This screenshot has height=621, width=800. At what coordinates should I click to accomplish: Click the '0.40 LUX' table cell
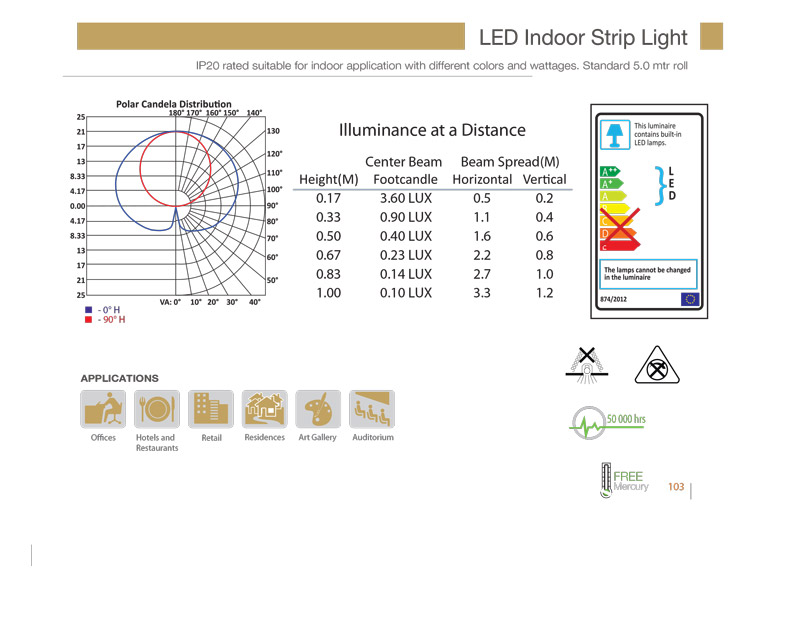(406, 236)
